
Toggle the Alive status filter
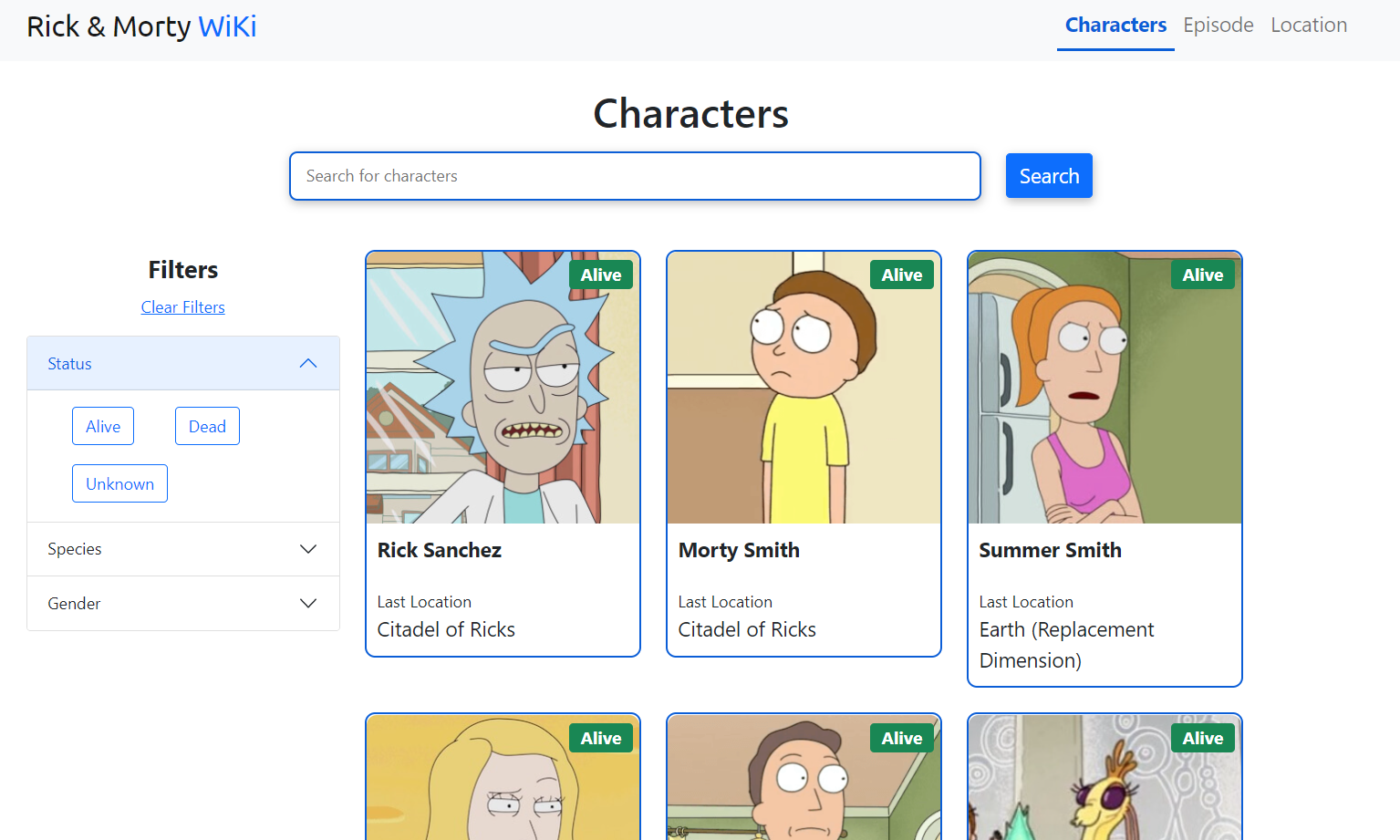(102, 426)
